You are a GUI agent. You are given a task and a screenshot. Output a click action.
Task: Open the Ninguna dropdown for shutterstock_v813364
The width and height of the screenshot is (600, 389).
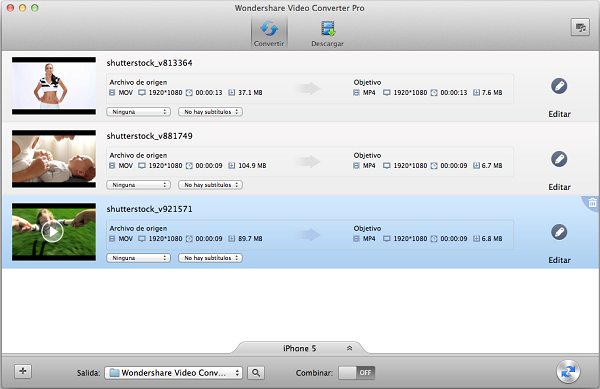139,112
